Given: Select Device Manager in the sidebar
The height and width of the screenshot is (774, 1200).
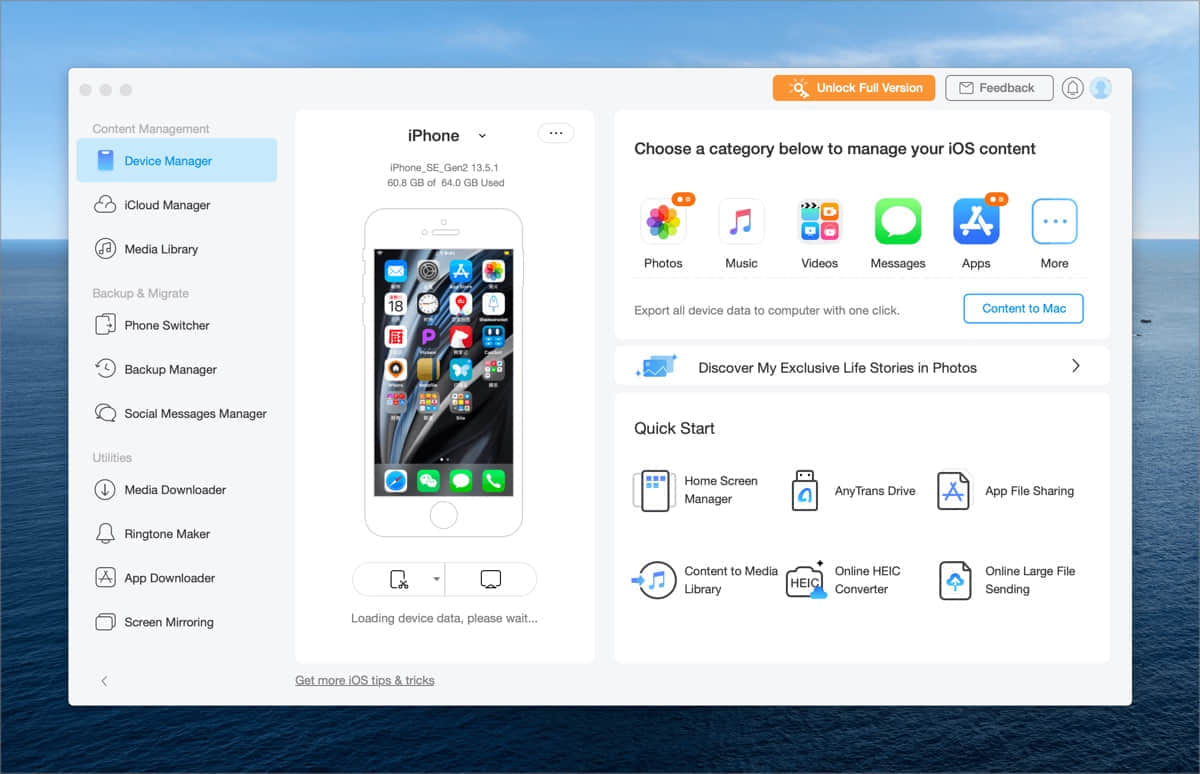Looking at the screenshot, I should pos(177,160).
